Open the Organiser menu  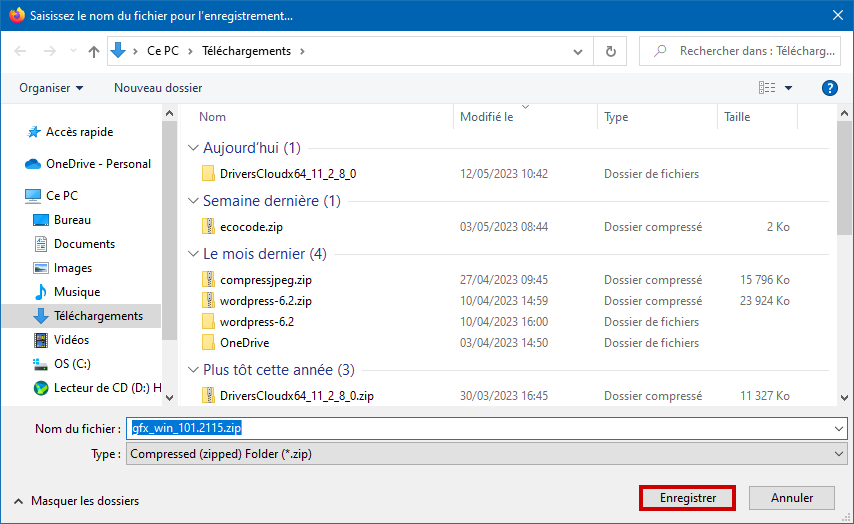tap(51, 88)
